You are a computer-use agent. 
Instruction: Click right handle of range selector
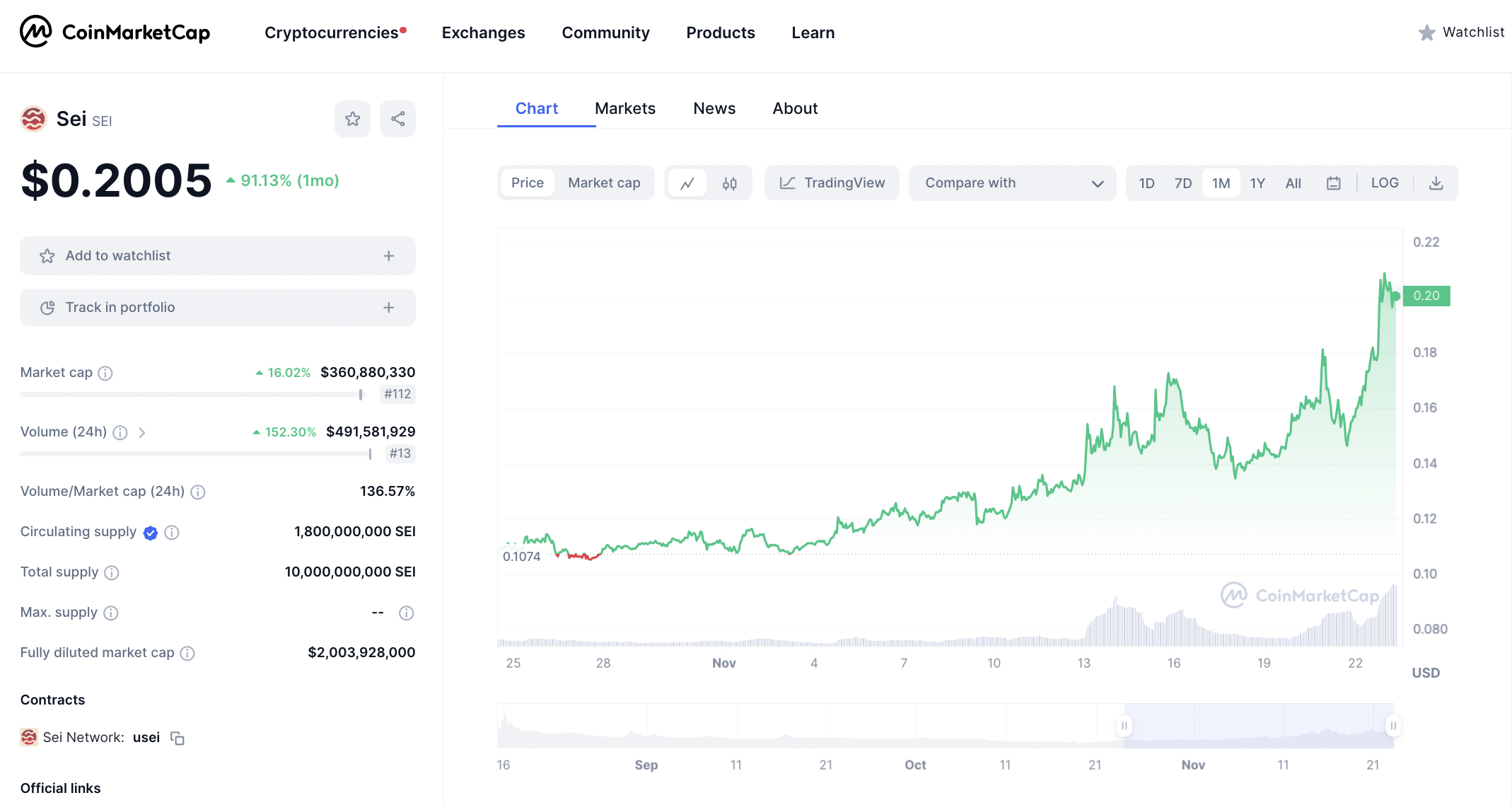[x=1392, y=726]
